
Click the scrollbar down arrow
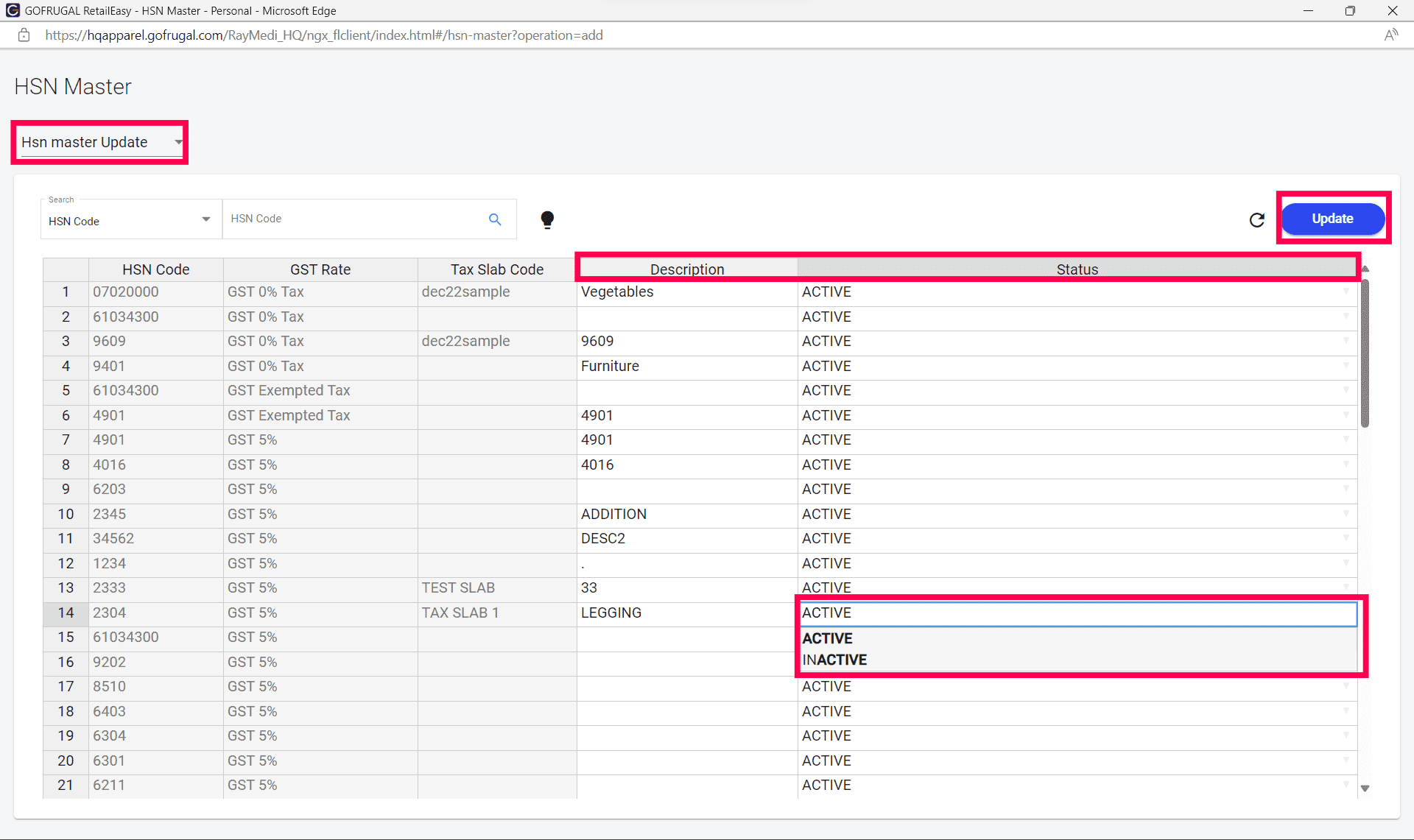(1365, 788)
